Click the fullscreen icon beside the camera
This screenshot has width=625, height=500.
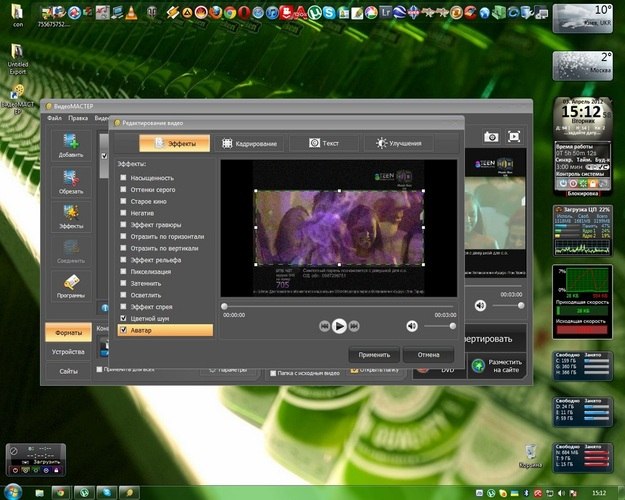(514, 136)
